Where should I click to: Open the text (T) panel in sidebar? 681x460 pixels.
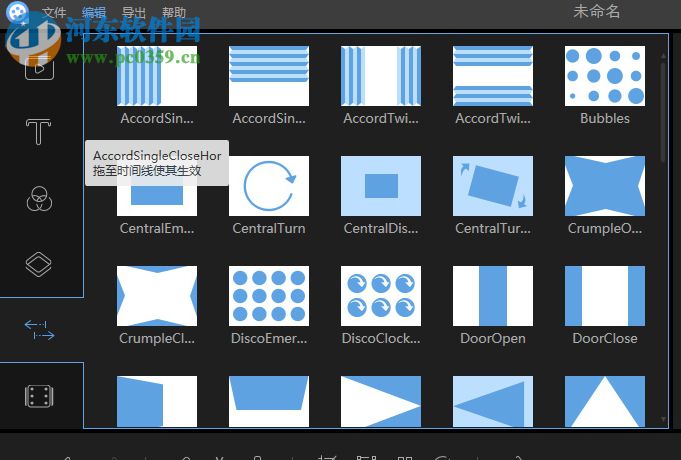(39, 132)
